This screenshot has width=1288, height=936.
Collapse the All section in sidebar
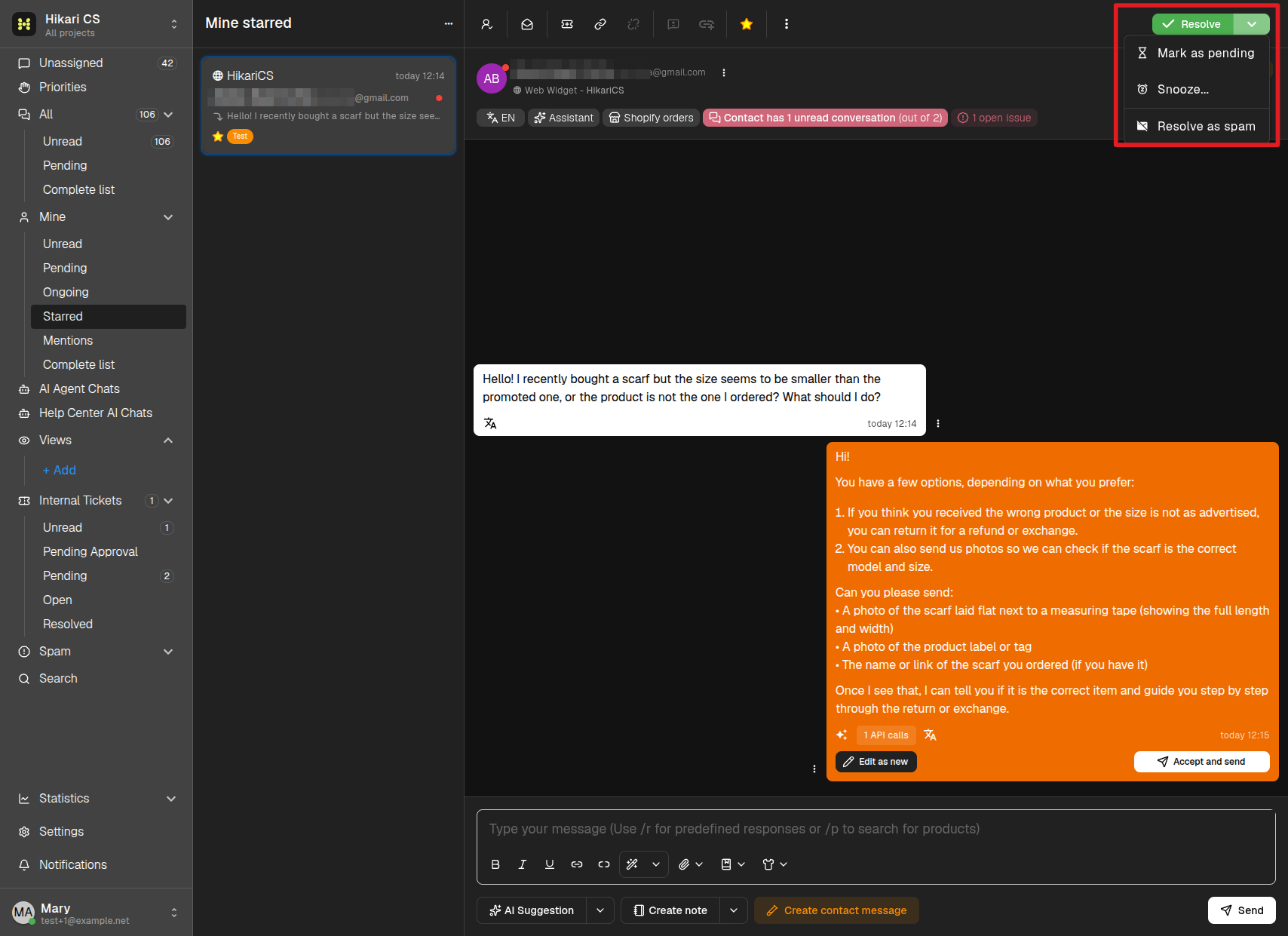pos(168,115)
